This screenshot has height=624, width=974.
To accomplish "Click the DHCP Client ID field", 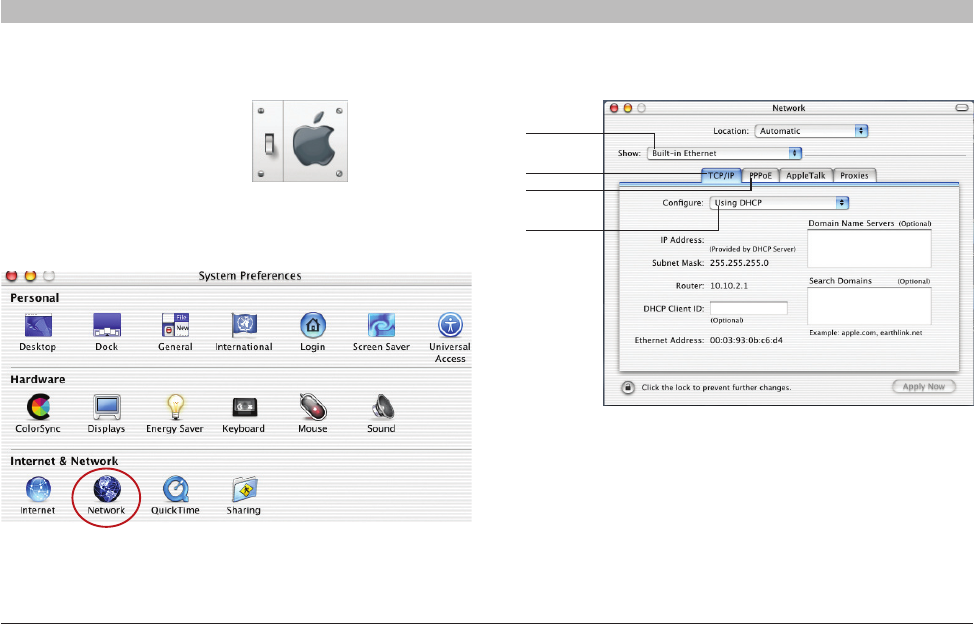I will pyautogui.click(x=748, y=309).
